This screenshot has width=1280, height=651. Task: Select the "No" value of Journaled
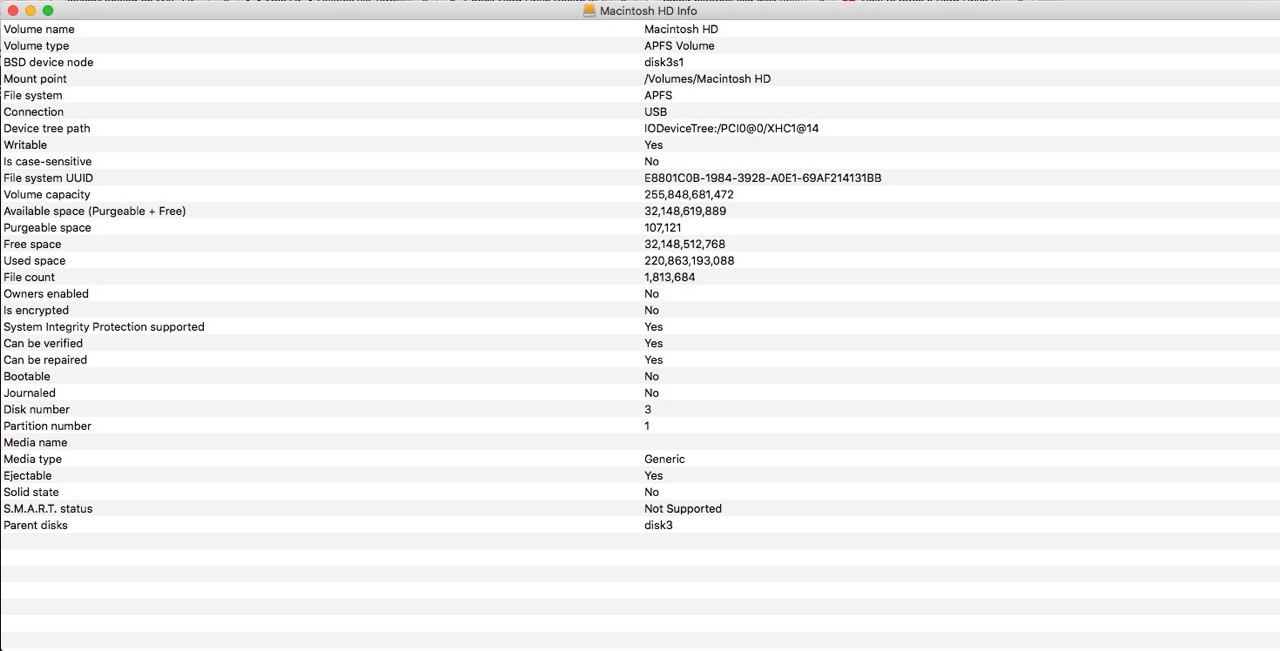(x=651, y=393)
